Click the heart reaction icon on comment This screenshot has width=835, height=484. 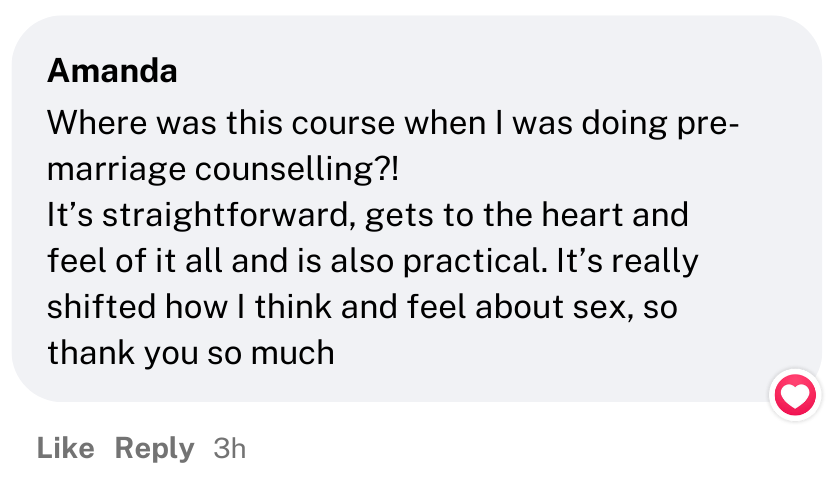797,396
